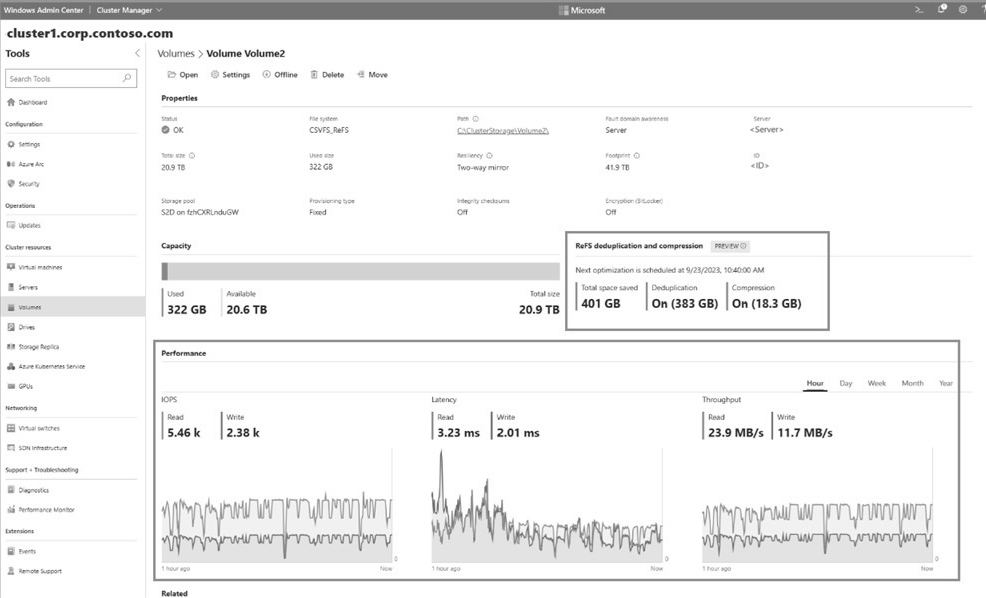Click Settings in the volume toolbar
This screenshot has width=986, height=598.
point(230,74)
